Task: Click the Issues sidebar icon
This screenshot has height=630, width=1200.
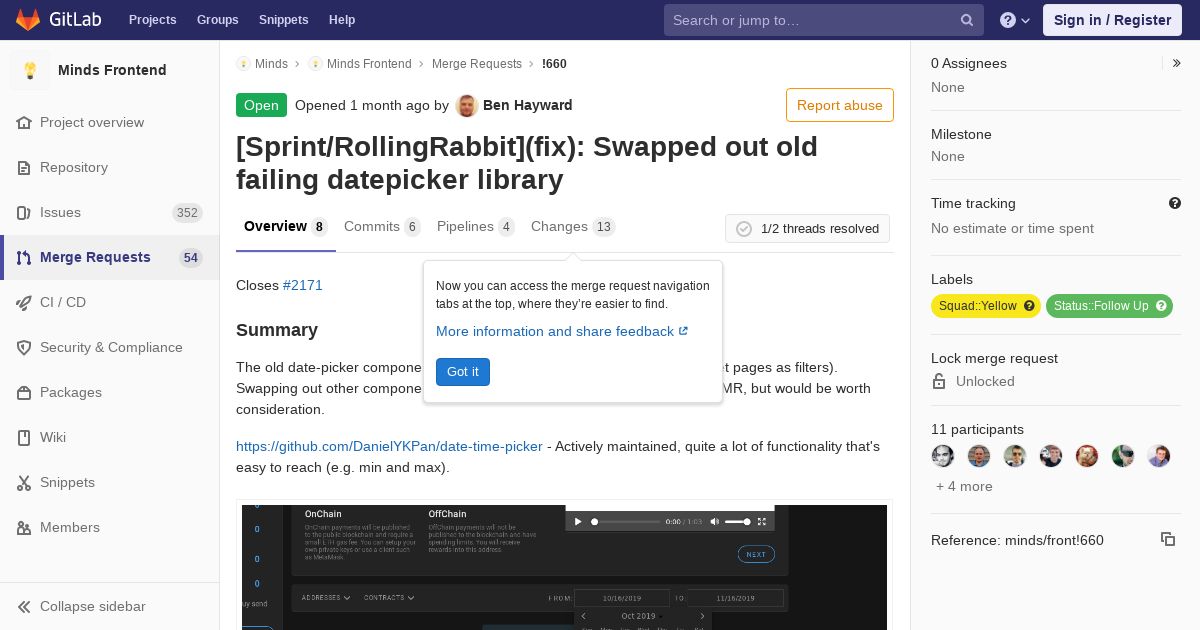Action: click(24, 213)
